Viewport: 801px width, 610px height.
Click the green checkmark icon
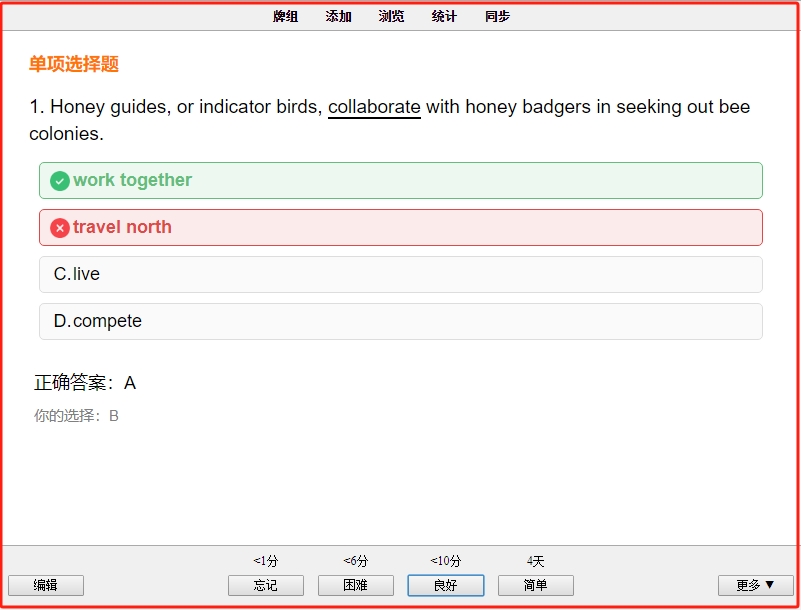tap(60, 181)
